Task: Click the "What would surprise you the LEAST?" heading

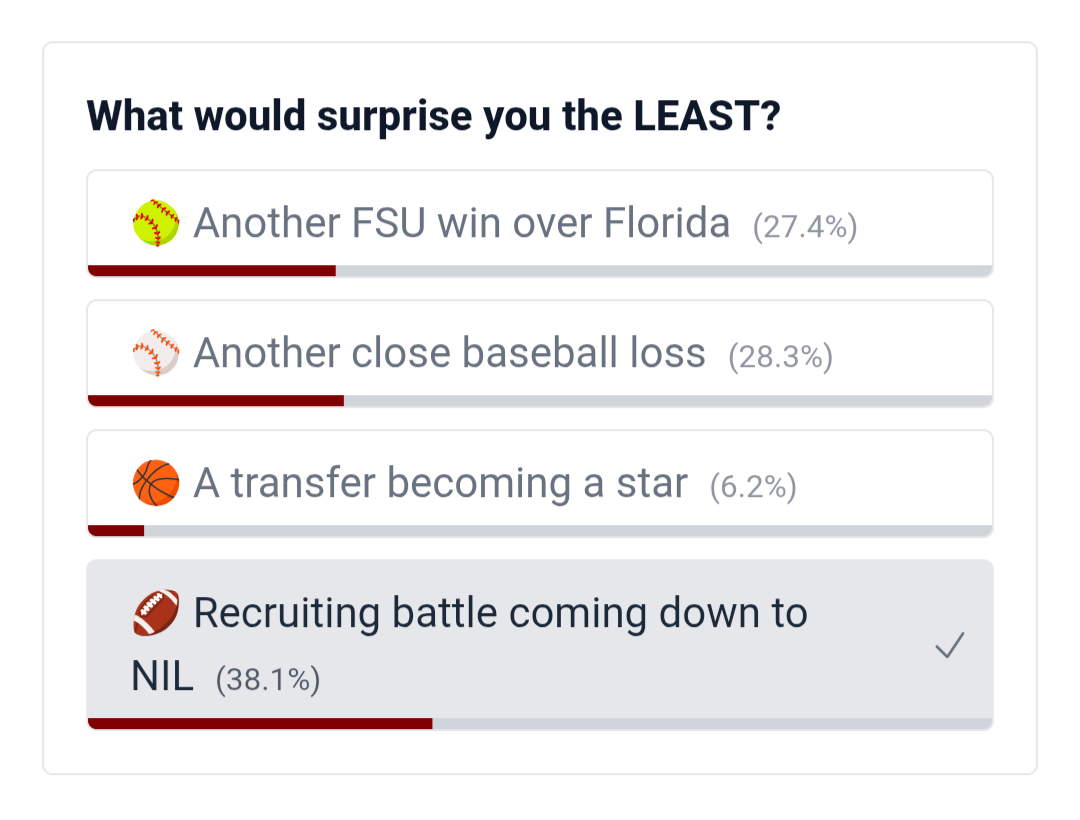Action: [x=433, y=117]
